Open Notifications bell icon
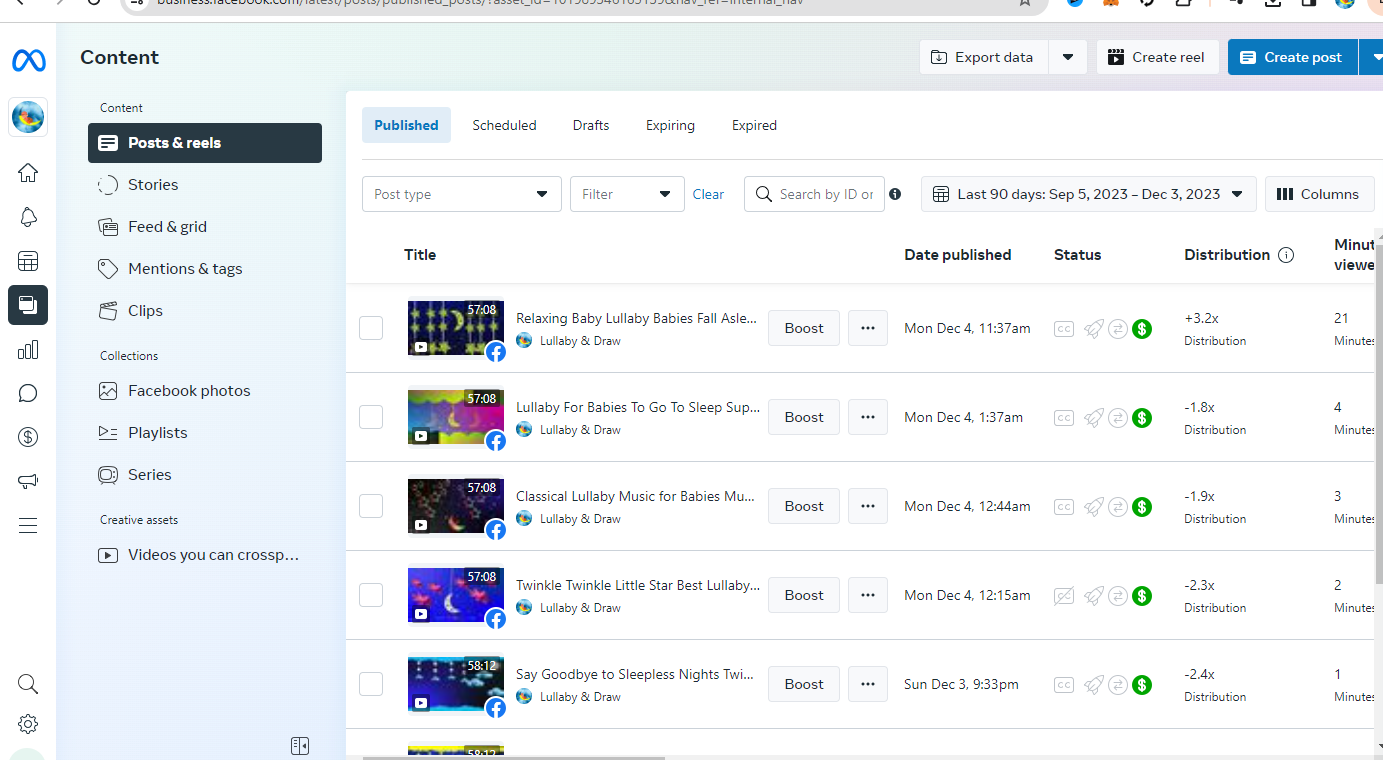 tap(28, 217)
